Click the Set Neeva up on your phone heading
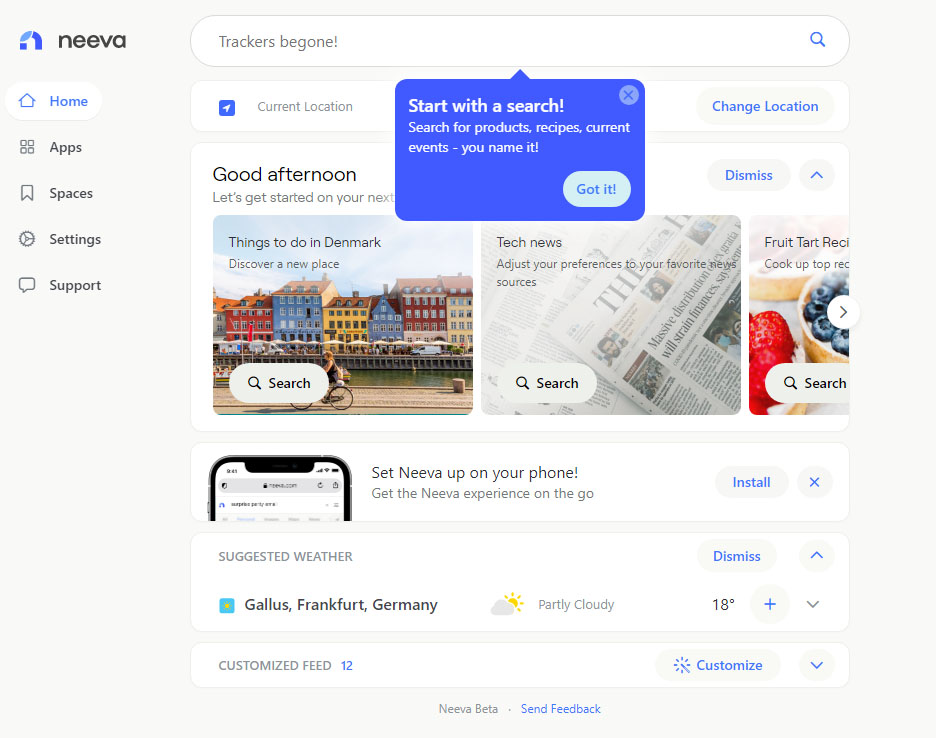This screenshot has height=738, width=936. (x=475, y=472)
